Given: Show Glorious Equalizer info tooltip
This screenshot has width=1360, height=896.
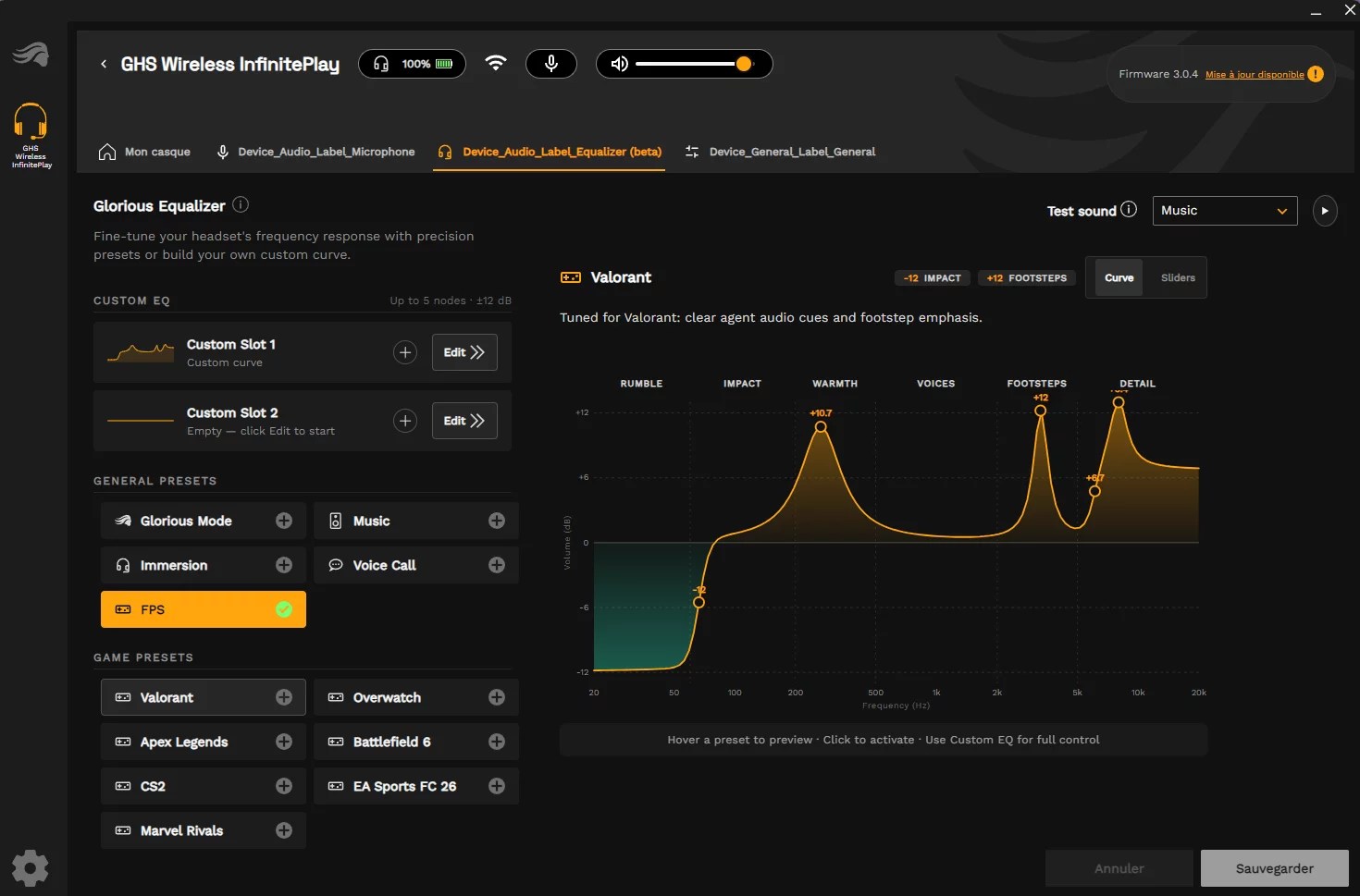Looking at the screenshot, I should [x=241, y=205].
